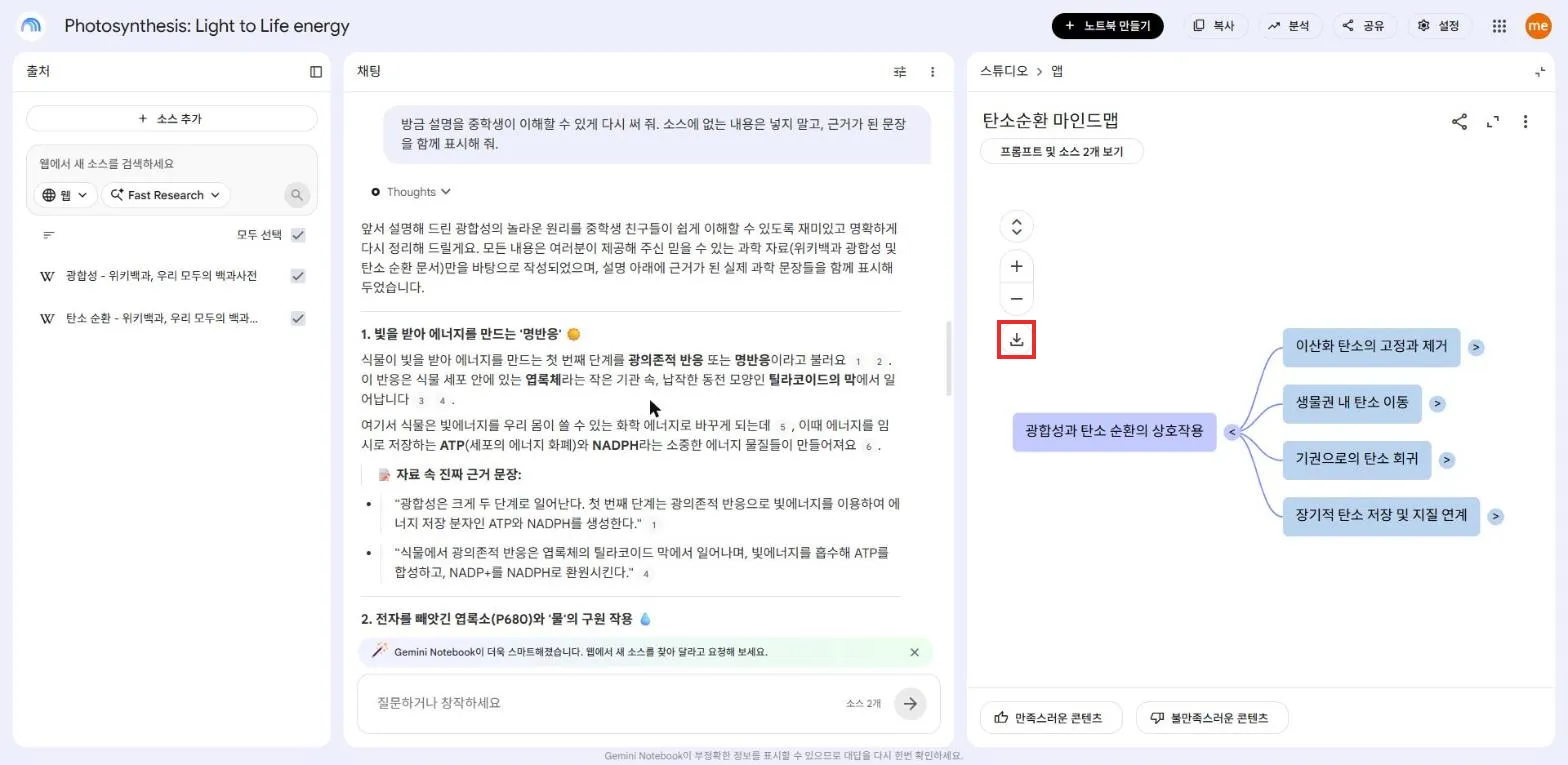
Task: Click the download mind map icon
Action: coord(1016,340)
